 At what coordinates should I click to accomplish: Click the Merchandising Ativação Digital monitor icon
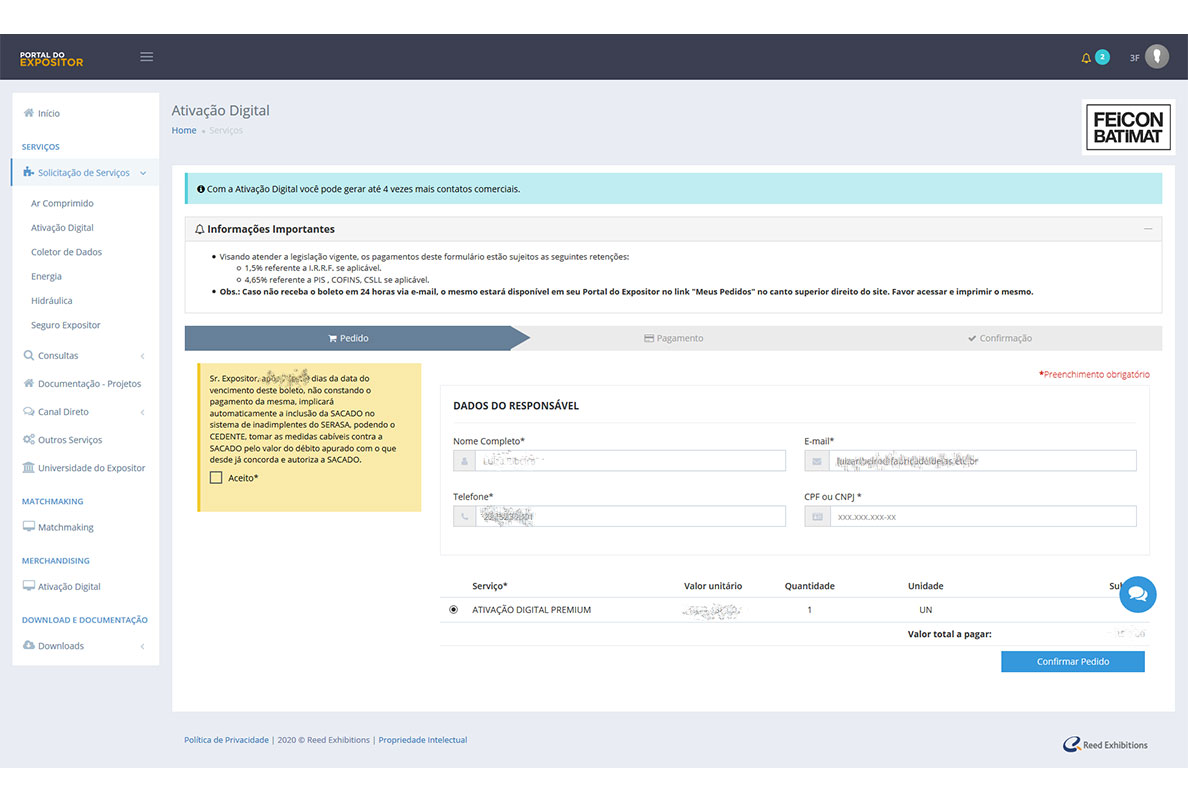coord(29,585)
